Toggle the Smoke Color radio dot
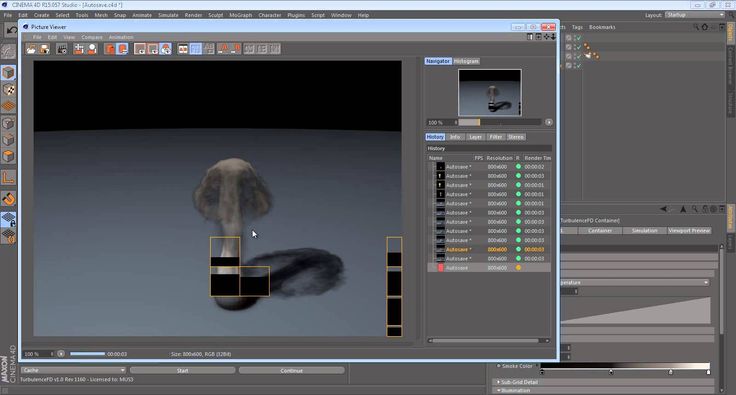Screen dimensions: 736x395 point(498,366)
